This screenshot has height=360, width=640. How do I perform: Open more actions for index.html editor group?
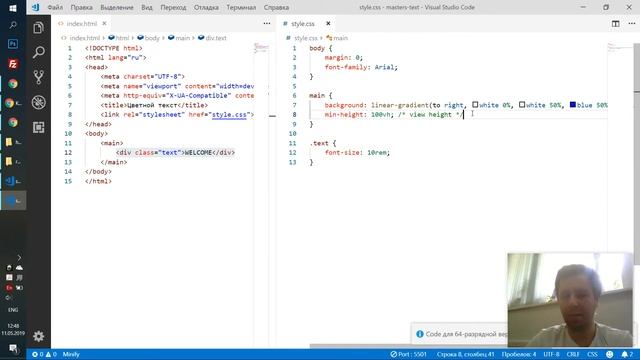pyautogui.click(x=267, y=24)
